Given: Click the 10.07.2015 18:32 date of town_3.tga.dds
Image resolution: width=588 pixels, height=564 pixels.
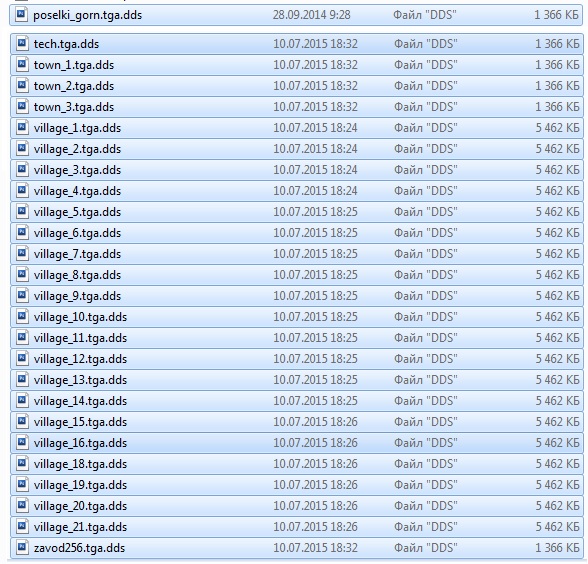Looking at the screenshot, I should (x=315, y=107).
